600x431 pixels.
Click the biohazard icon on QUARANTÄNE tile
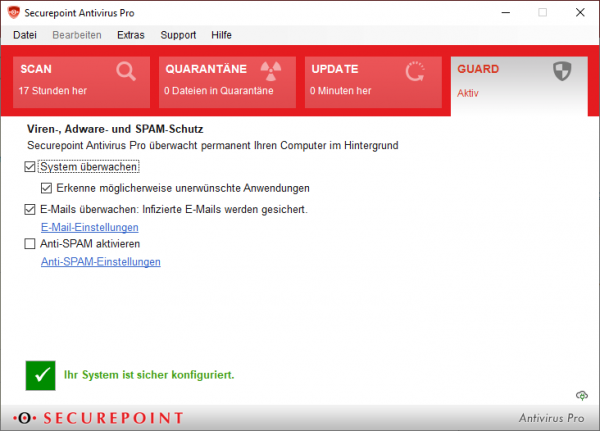pos(271,71)
